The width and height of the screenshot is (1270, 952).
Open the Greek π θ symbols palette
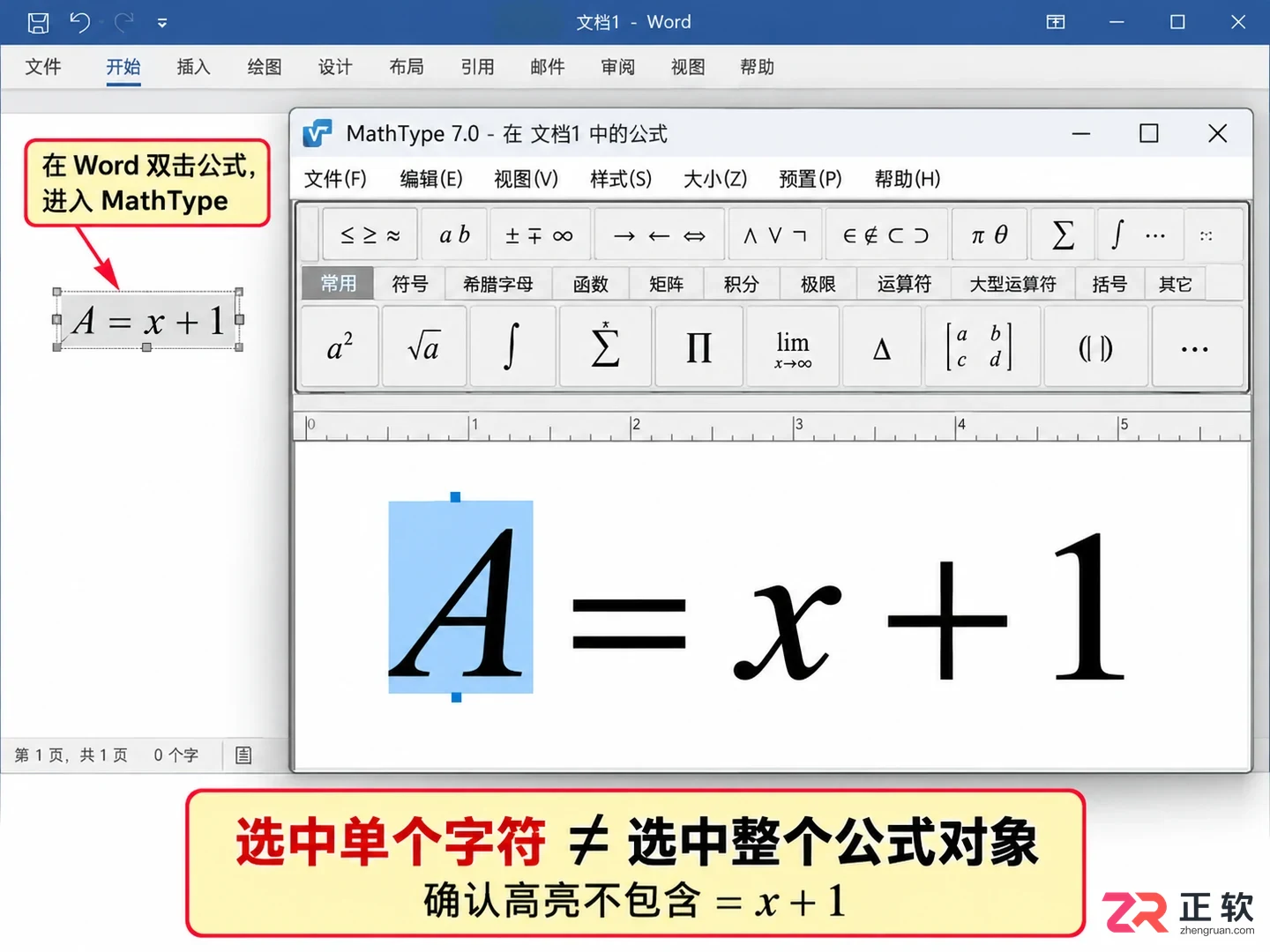(x=989, y=235)
